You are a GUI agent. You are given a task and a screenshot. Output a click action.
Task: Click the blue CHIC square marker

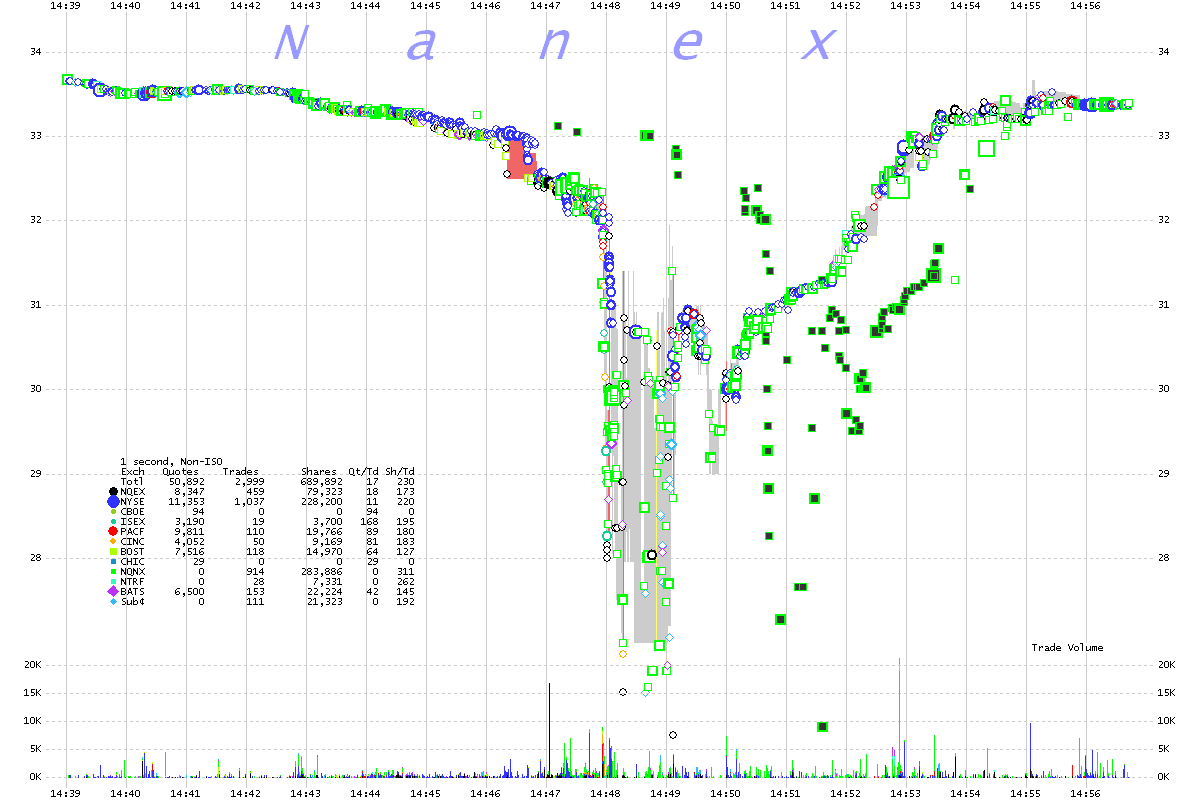pos(113,561)
